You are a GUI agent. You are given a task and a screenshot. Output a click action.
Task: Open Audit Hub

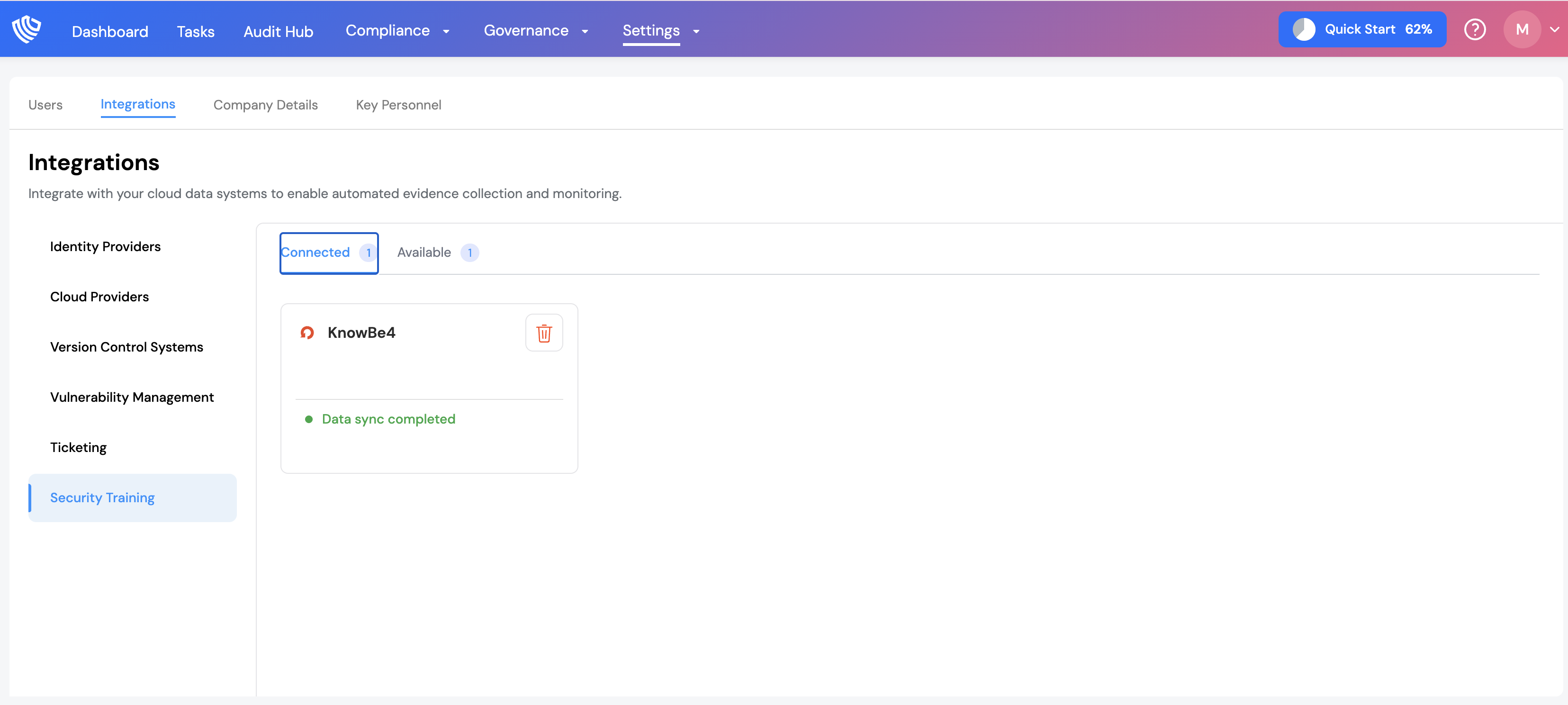[x=278, y=31]
